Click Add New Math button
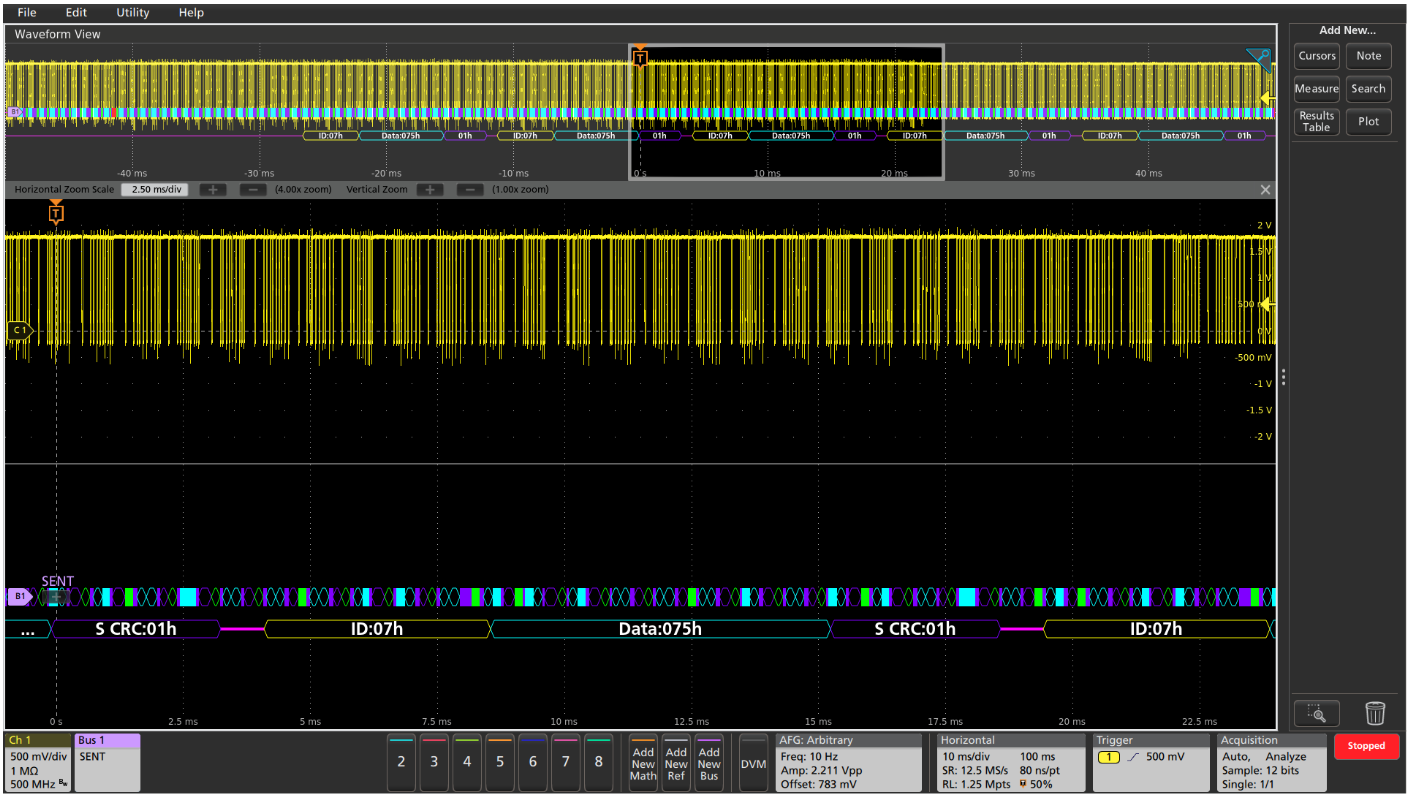Viewport: 1410px width, 796px height. pos(643,763)
